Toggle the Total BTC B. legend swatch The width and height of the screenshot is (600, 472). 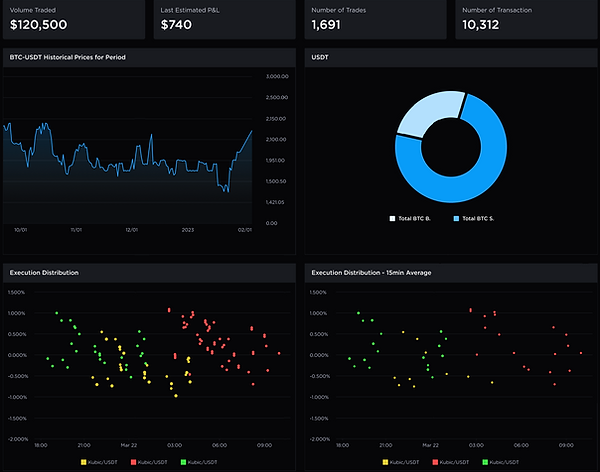coord(392,219)
